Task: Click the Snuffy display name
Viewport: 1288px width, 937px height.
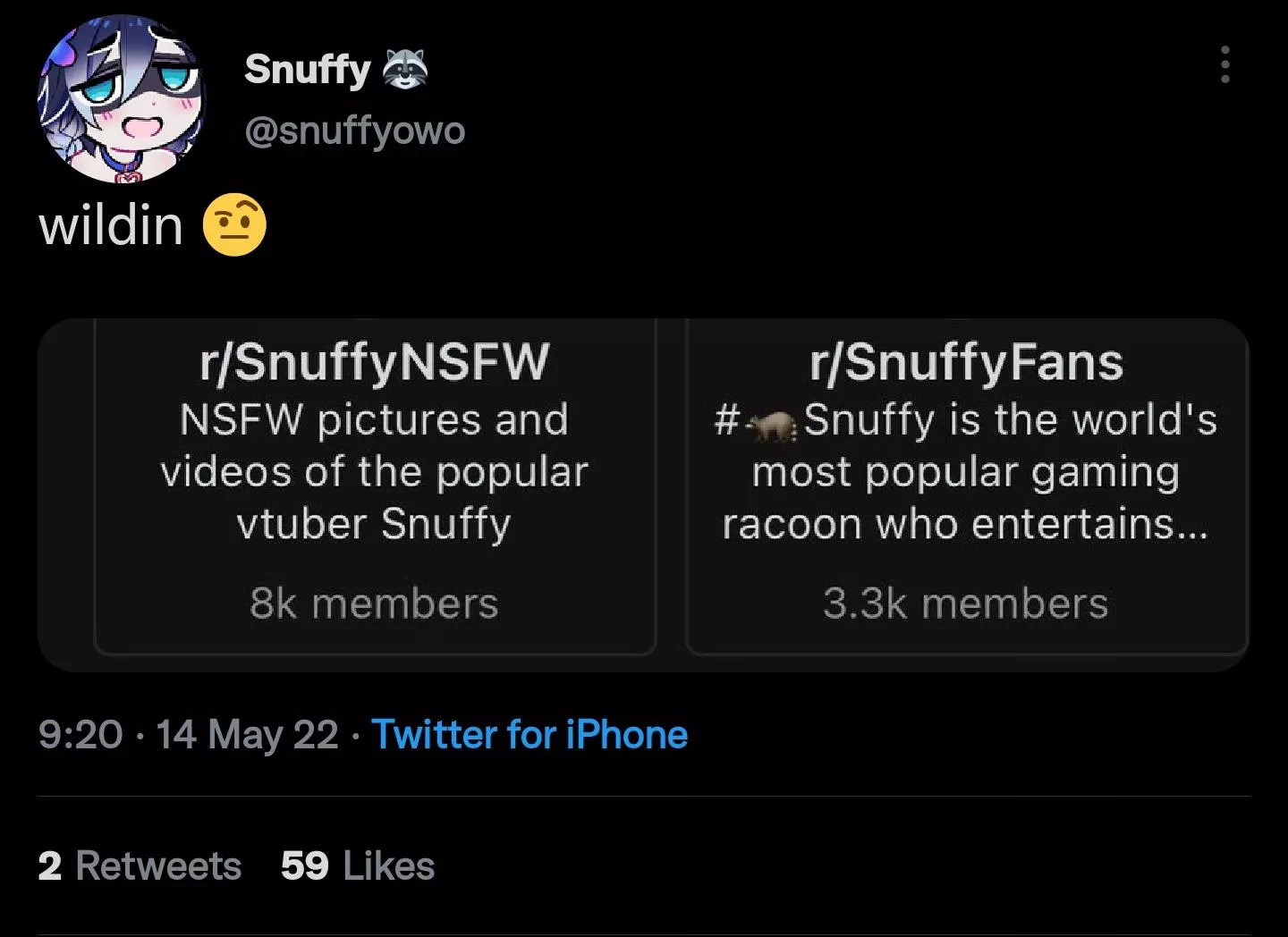Action: (x=307, y=69)
